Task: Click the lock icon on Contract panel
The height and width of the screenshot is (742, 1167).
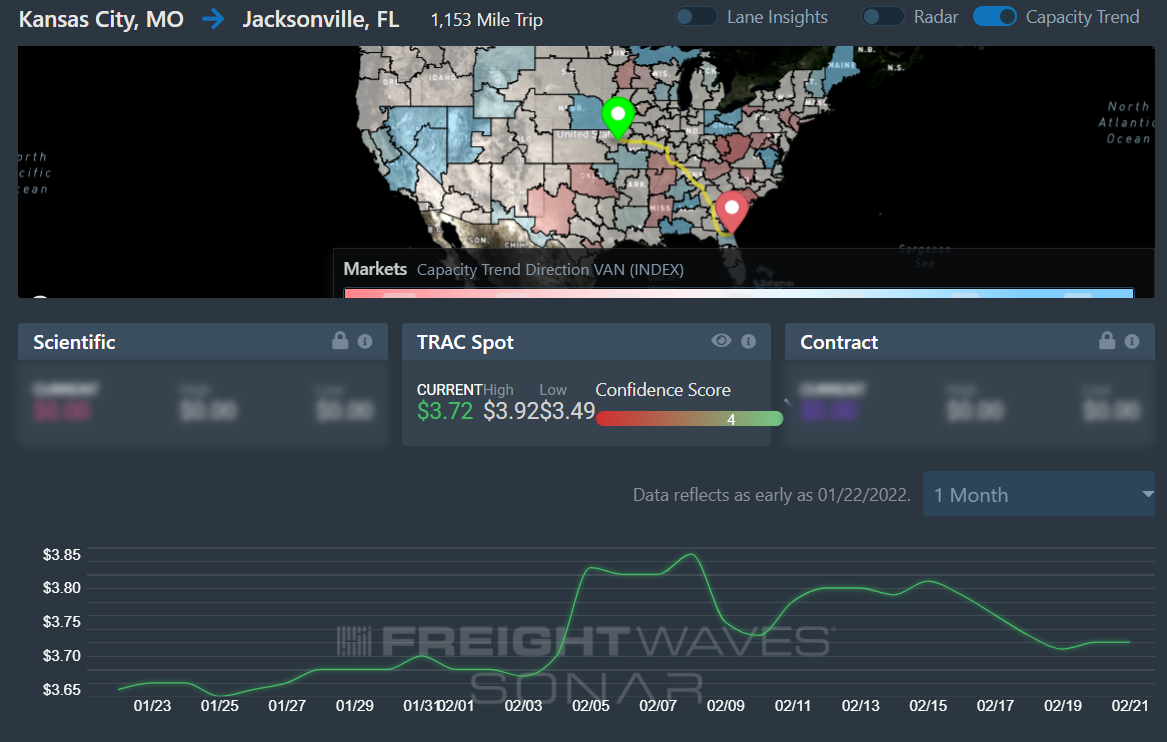Action: point(1107,341)
